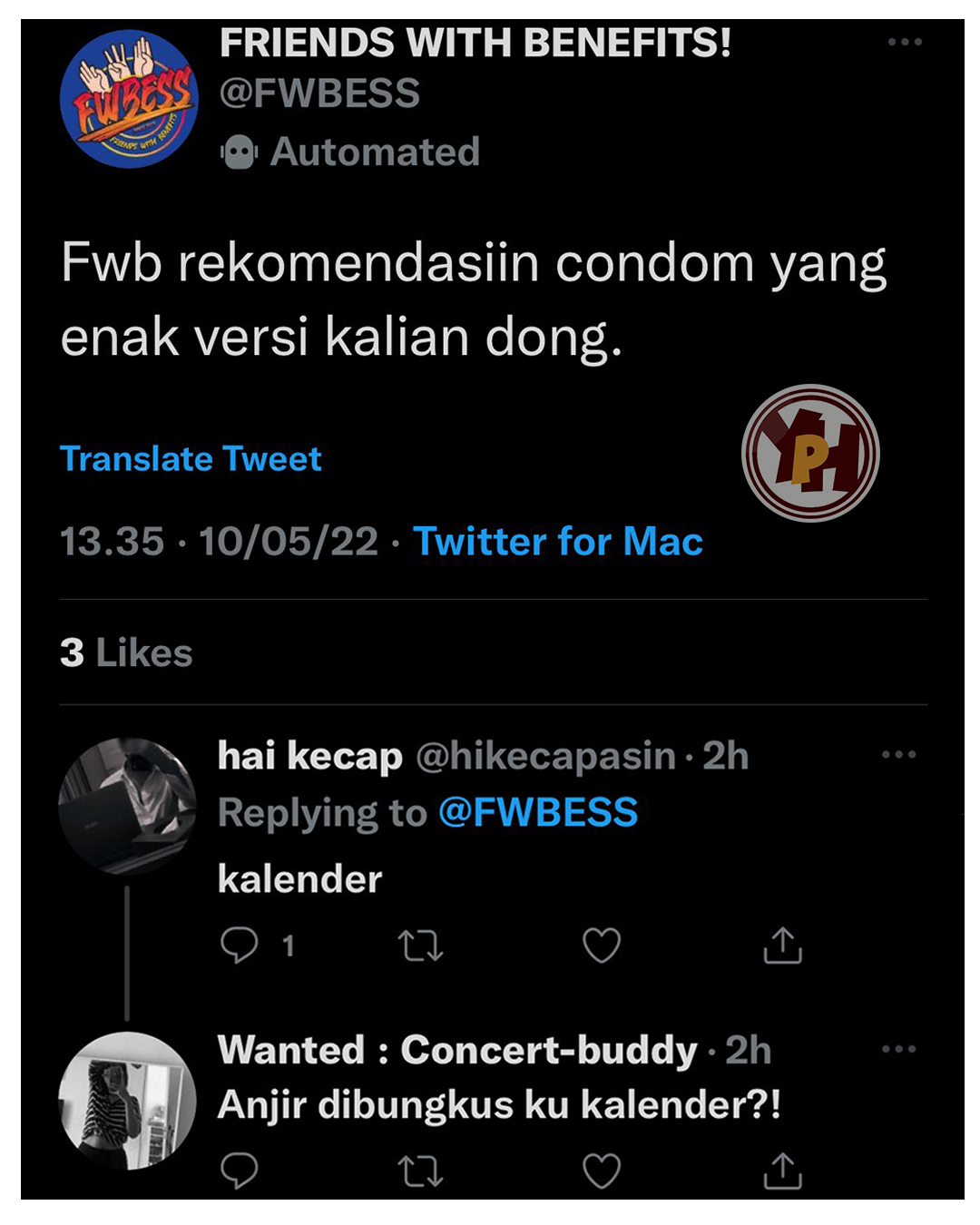The height and width of the screenshot is (1225, 980).
Task: Open hai kecap's profile avatar
Action: point(127,806)
